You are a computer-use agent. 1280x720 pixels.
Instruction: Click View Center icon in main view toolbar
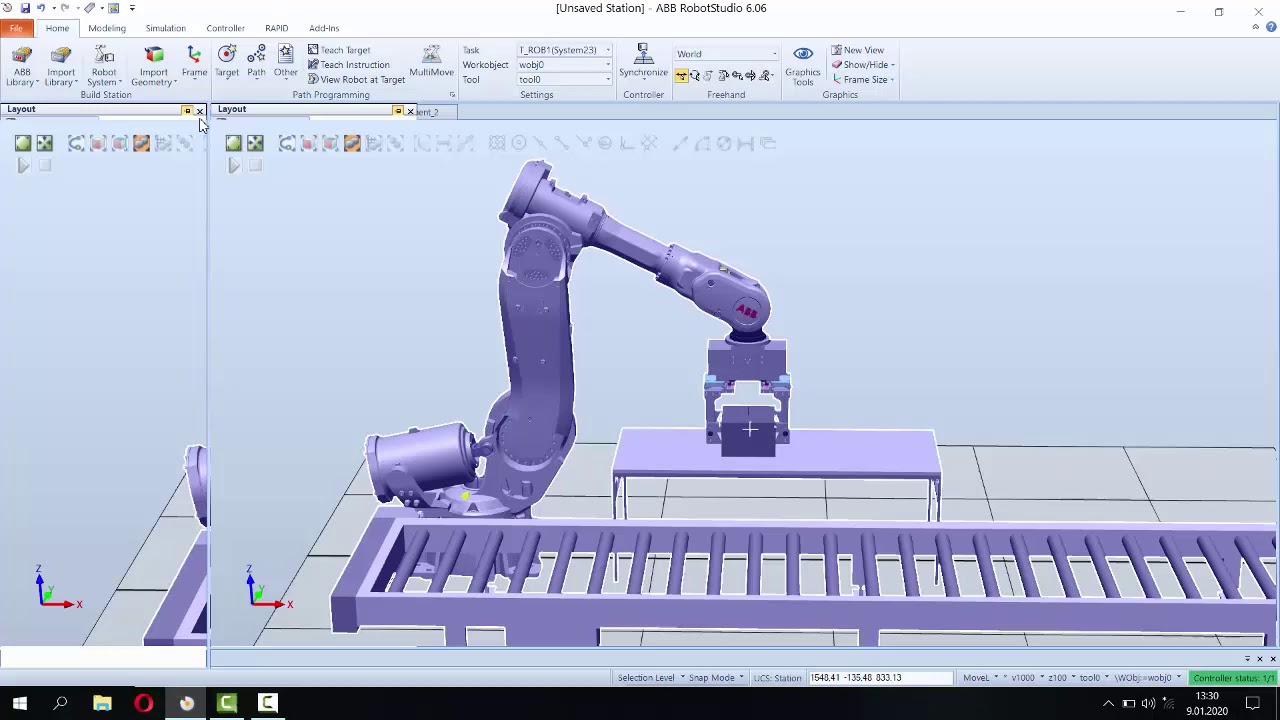tap(255, 144)
